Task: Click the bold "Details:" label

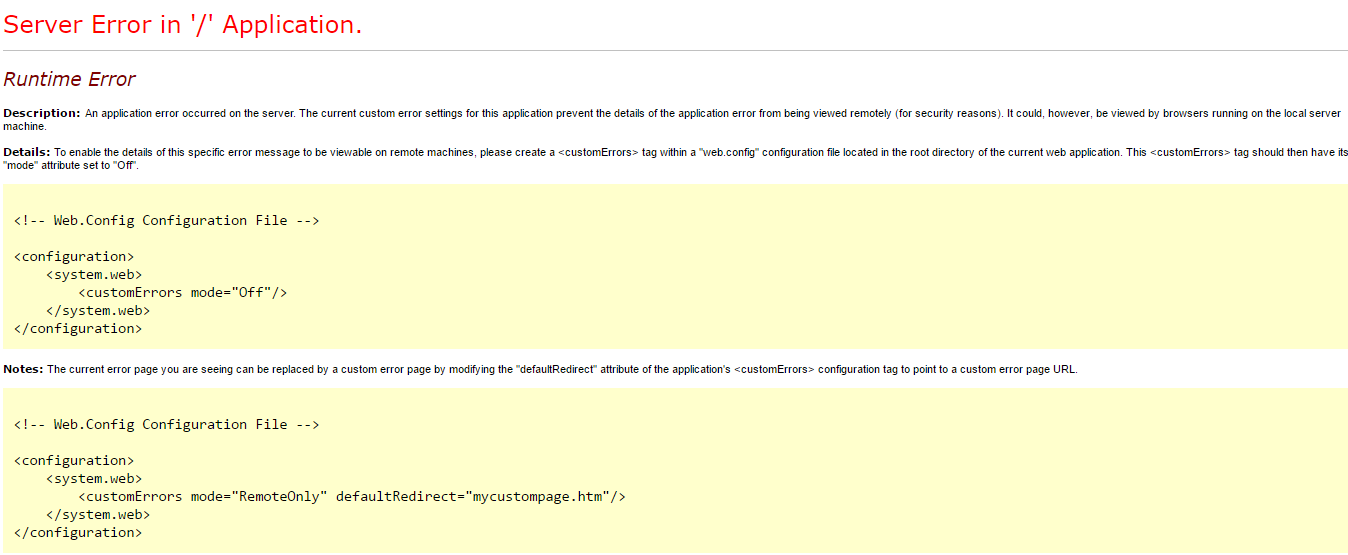Action: coord(27,152)
